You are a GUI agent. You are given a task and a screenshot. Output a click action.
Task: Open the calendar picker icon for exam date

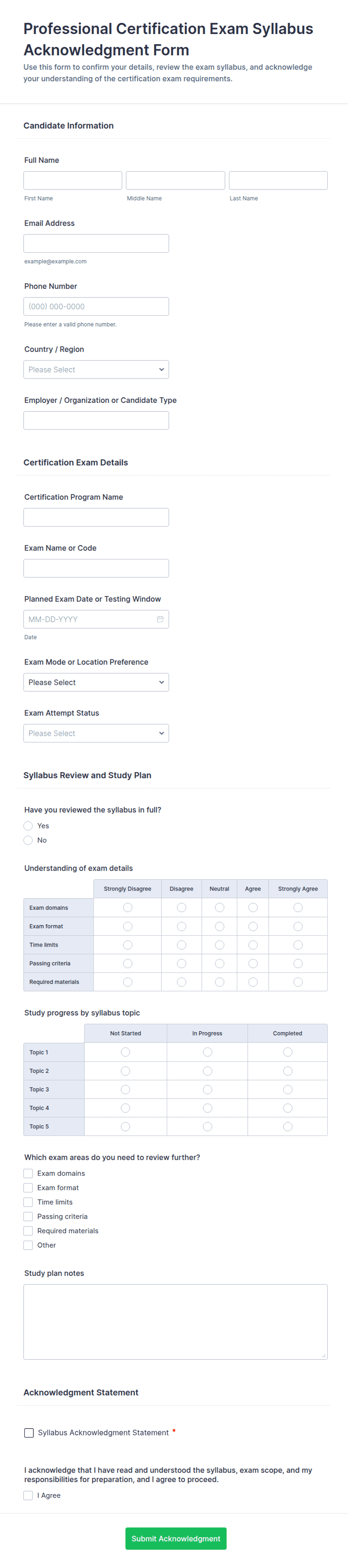click(160, 619)
